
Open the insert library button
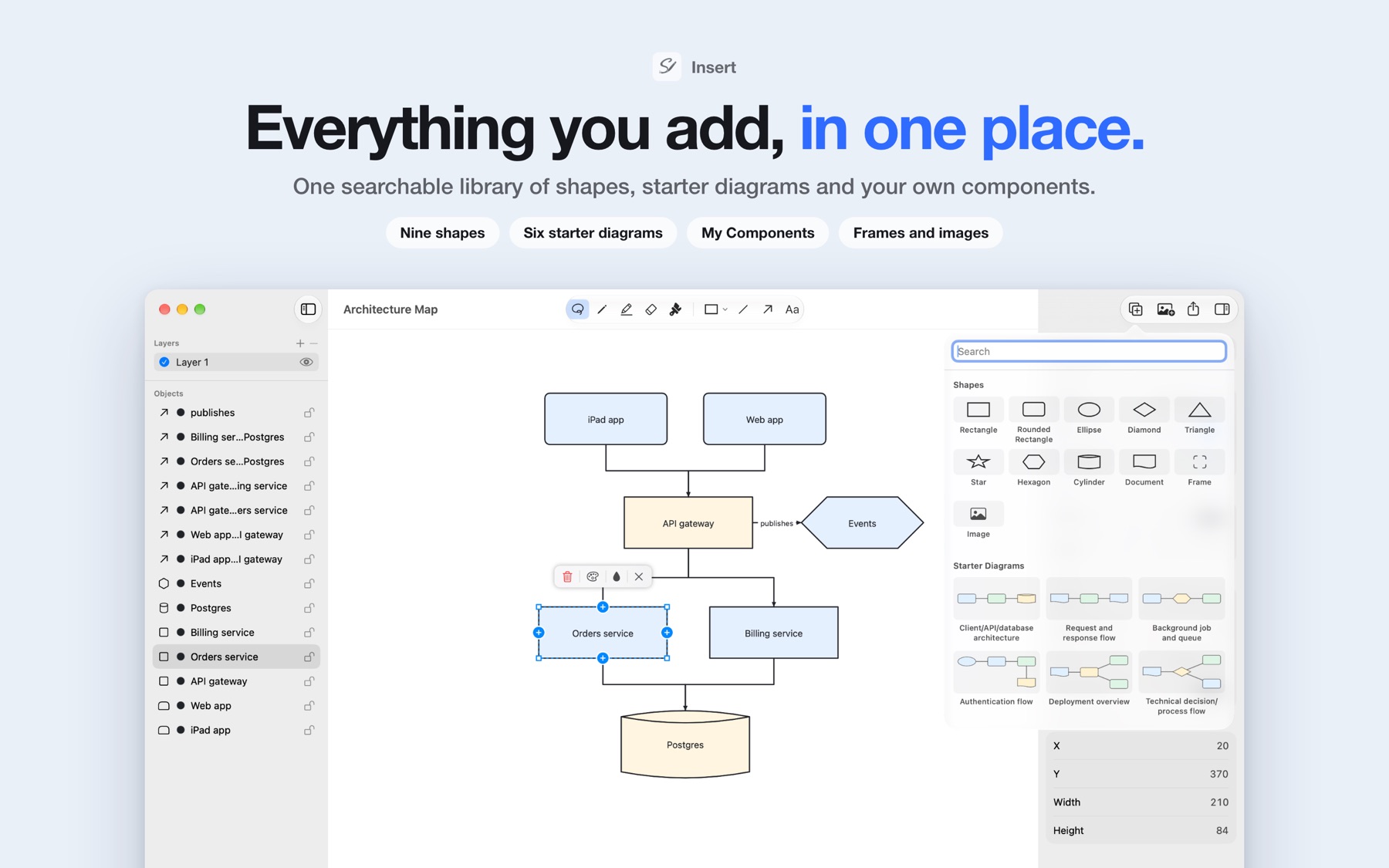1136,309
